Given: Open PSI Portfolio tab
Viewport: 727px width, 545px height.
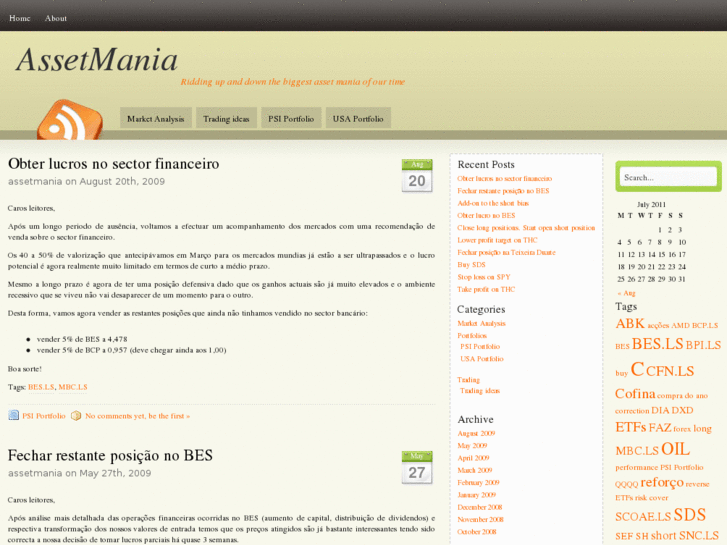Looking at the screenshot, I should tap(291, 118).
